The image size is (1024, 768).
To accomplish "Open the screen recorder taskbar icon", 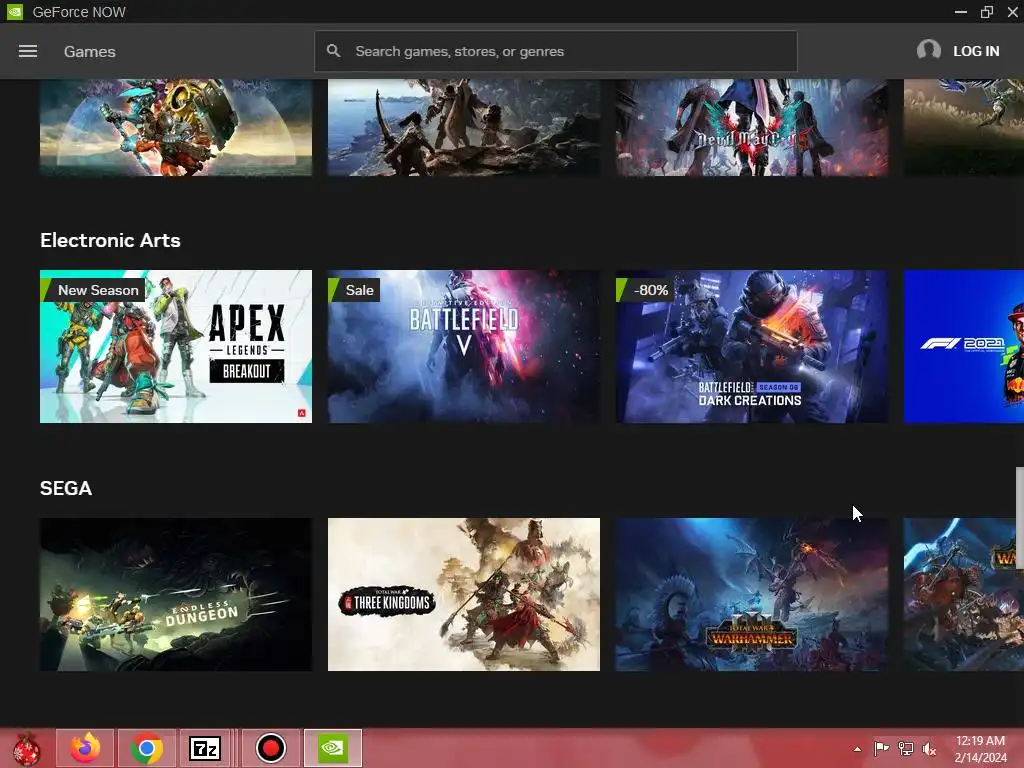I will [270, 748].
